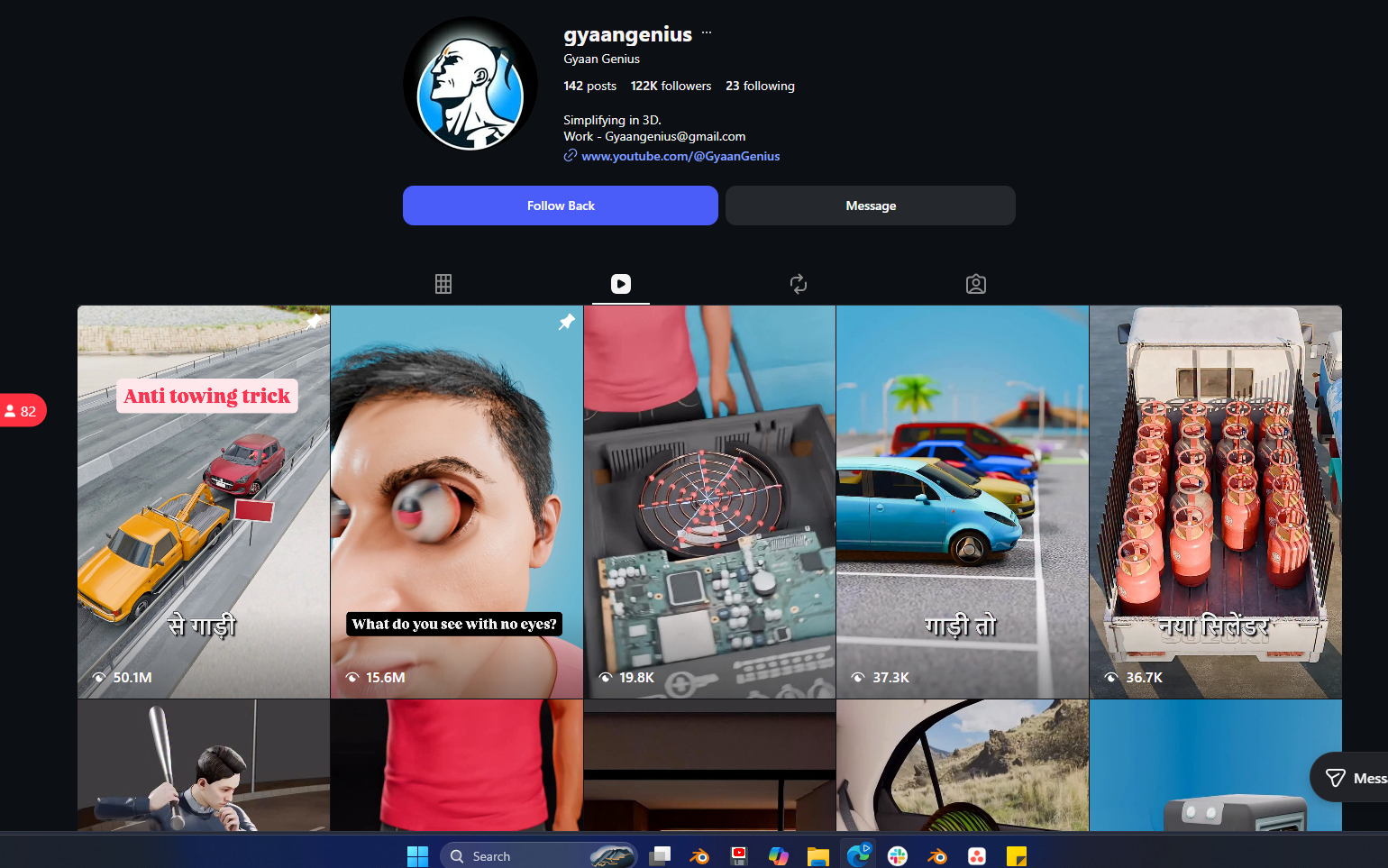Open the floating Messages button

click(1349, 777)
